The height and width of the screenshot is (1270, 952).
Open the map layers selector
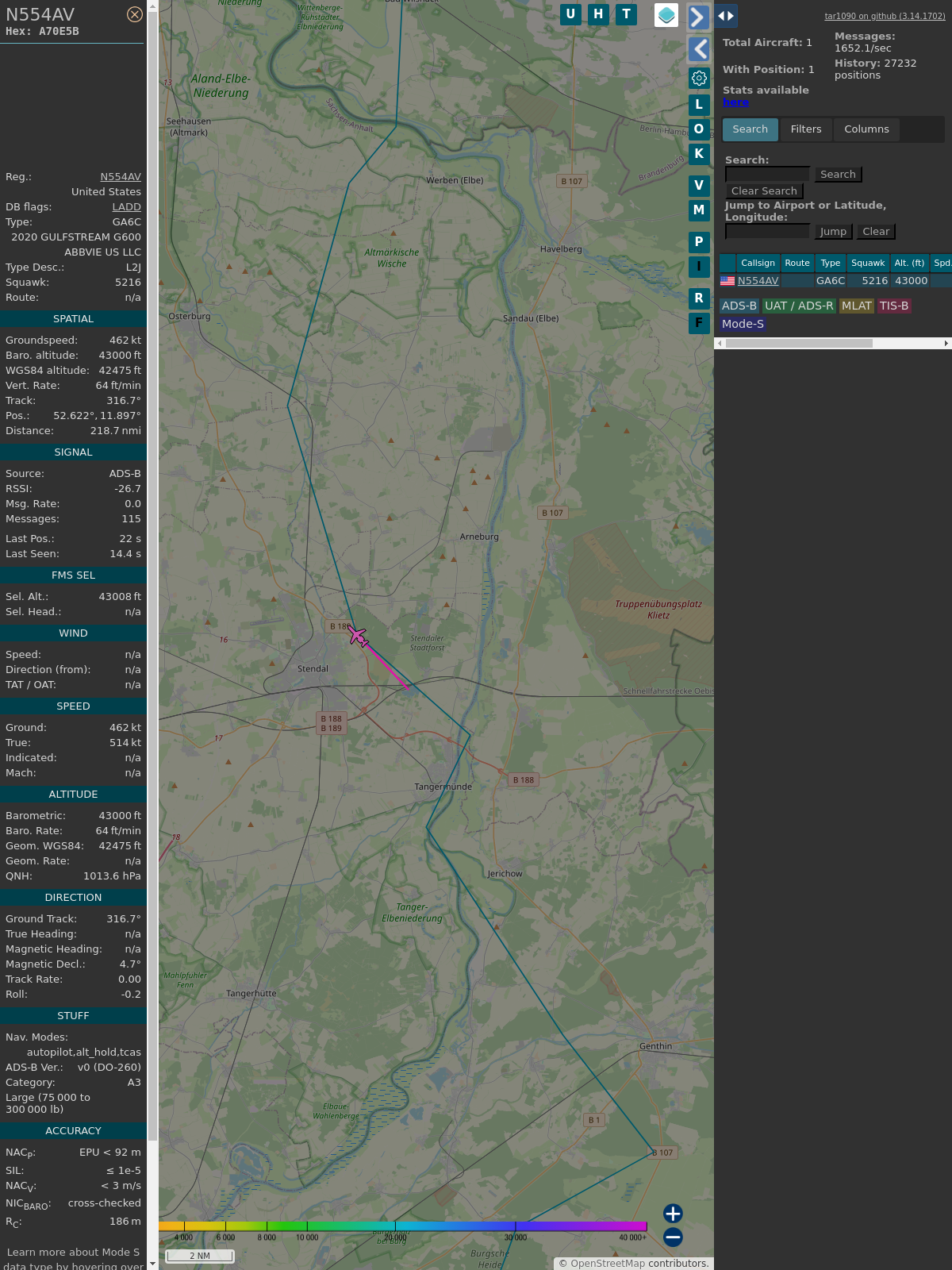(x=666, y=15)
